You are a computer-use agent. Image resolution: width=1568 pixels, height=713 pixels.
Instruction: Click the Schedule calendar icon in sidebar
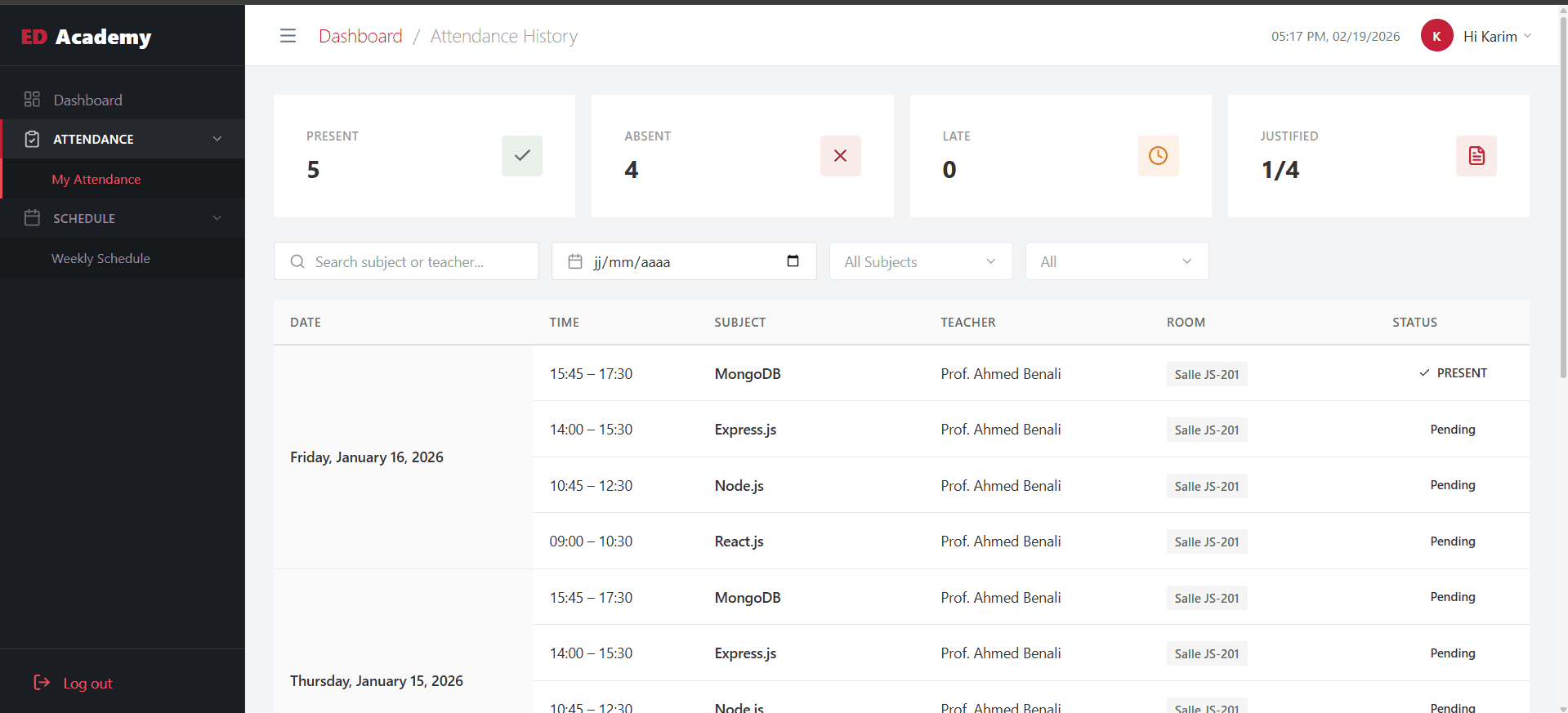point(32,218)
